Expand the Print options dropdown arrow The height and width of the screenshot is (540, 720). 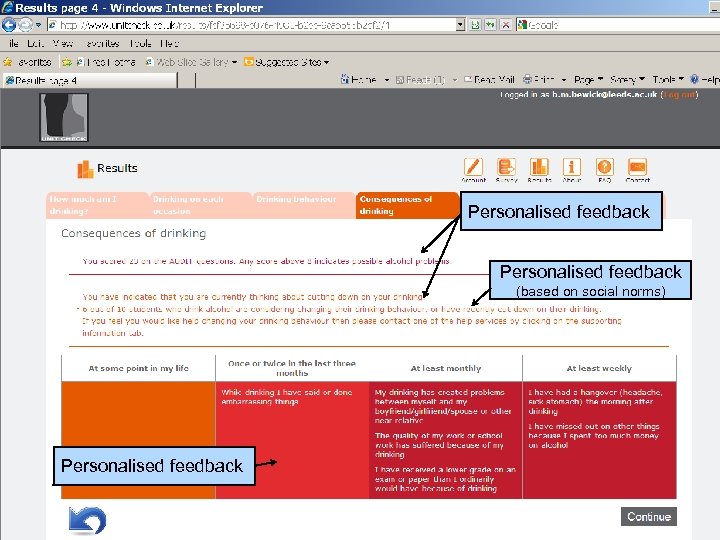tap(564, 80)
